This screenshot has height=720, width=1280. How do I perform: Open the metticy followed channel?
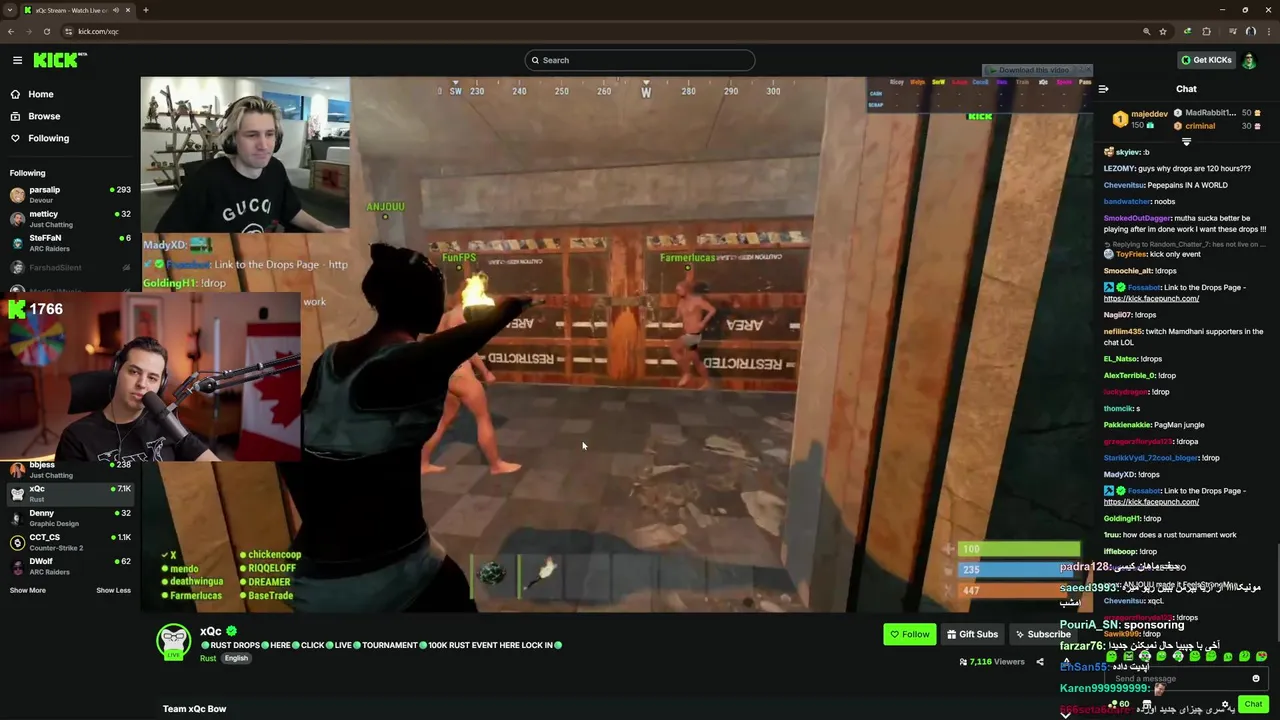(x=70, y=218)
